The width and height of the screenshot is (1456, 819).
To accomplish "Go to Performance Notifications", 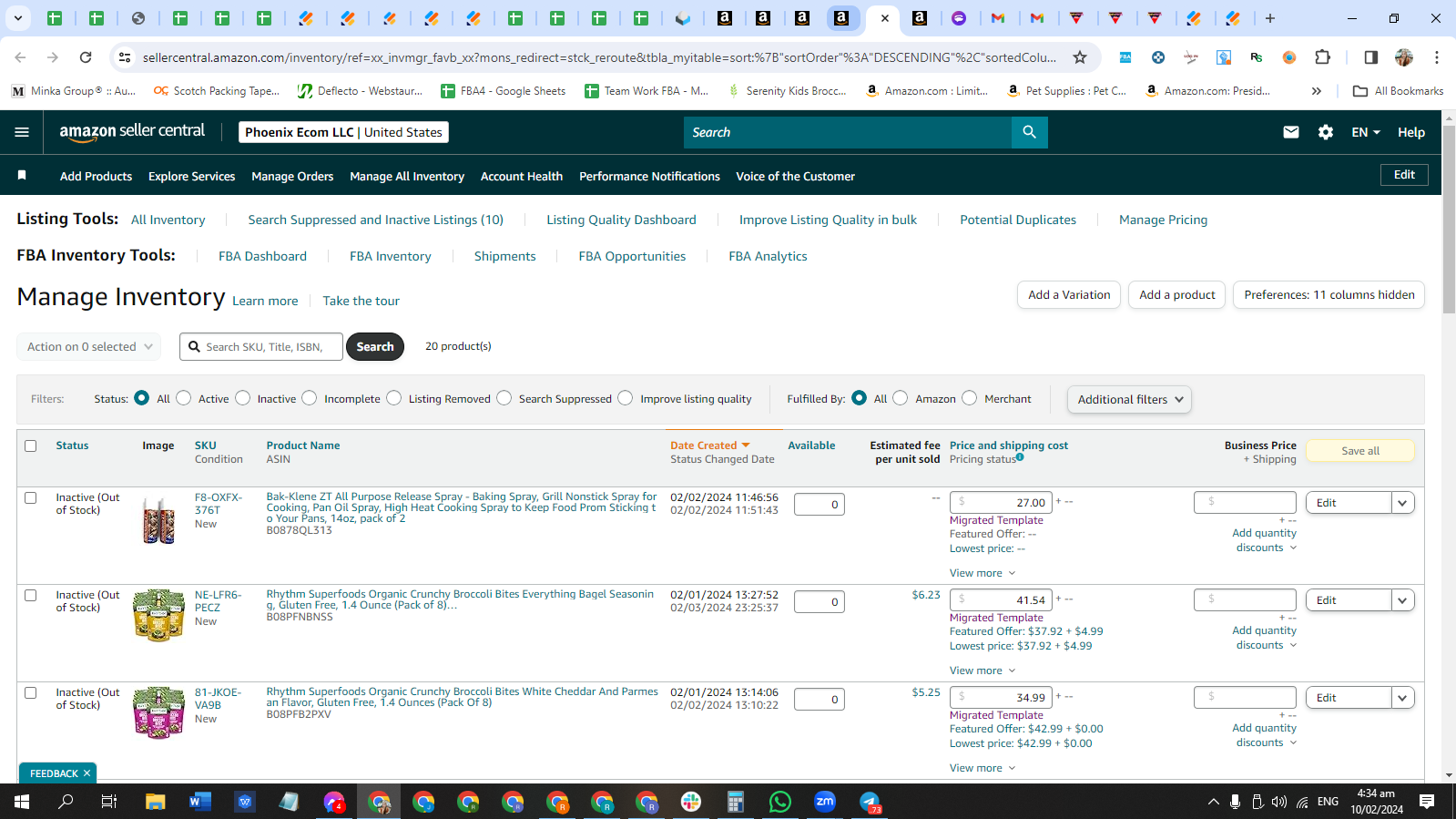I will click(x=649, y=176).
